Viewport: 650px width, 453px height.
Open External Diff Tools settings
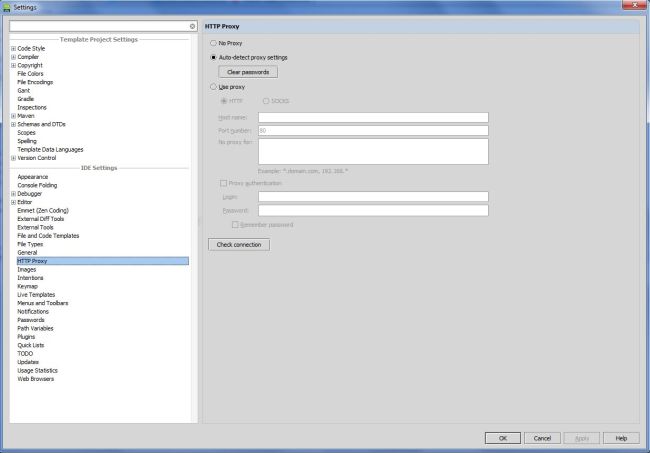tap(41, 219)
